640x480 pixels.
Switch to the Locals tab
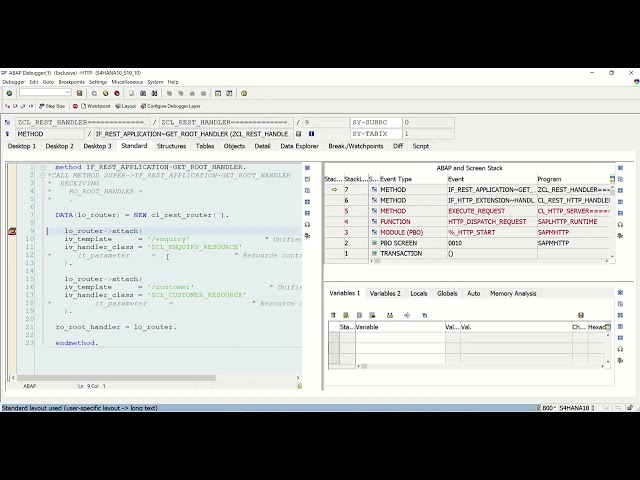419,293
